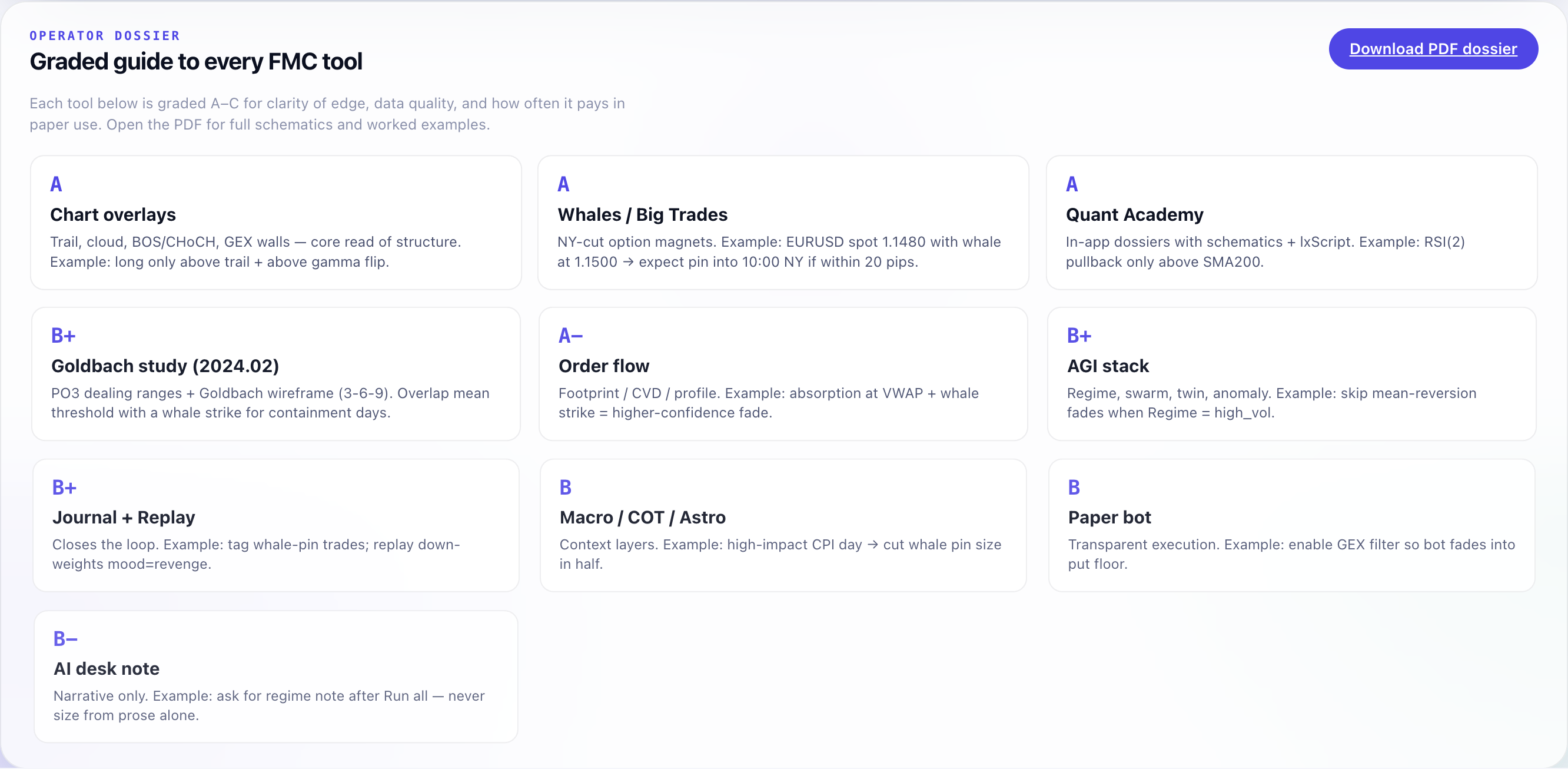Click the Graded guide to every FMC tool title
This screenshot has height=769, width=1568.
pos(196,61)
